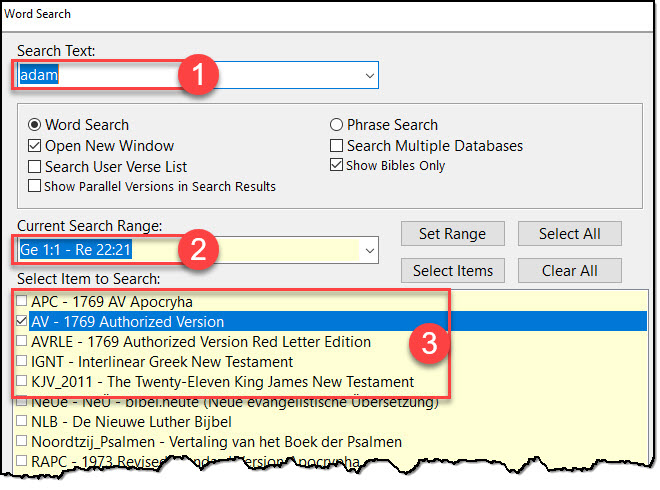The image size is (660, 490).
Task: Check the Noordtzij_Psalmen checkbox
Action: click(x=21, y=441)
